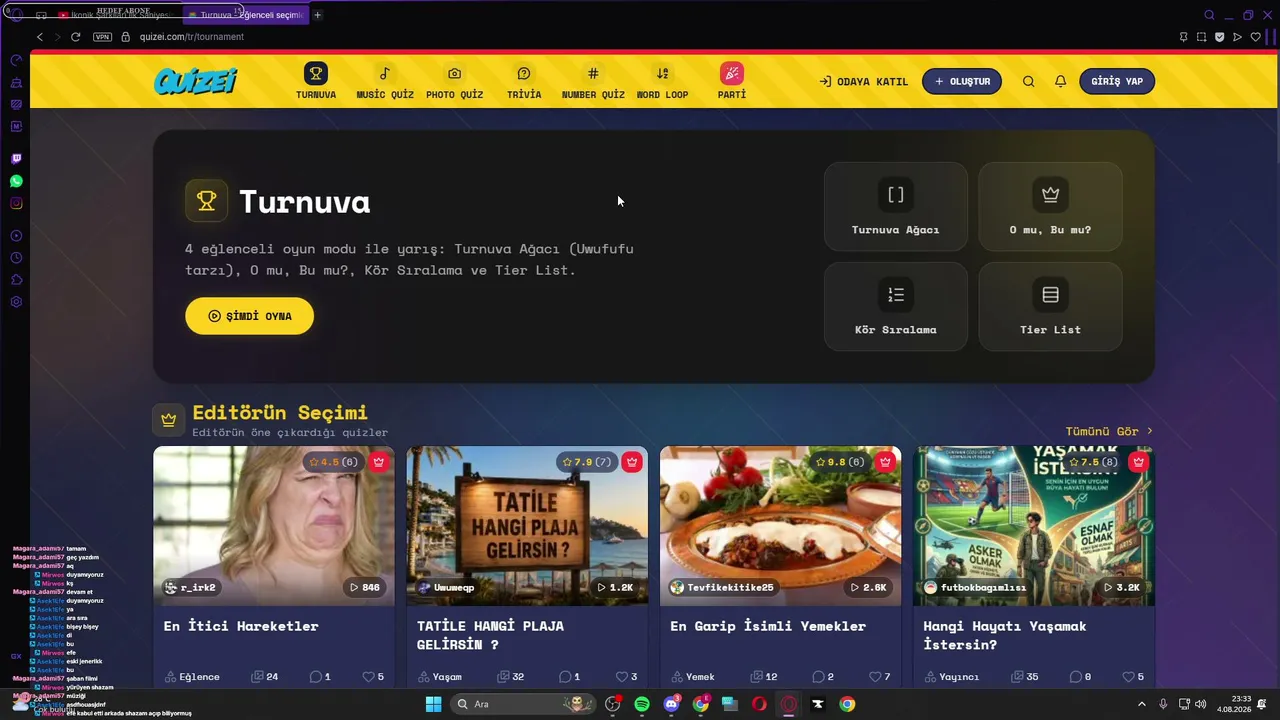Open the Windows Start menu
Image resolution: width=1280 pixels, height=720 pixels.
pos(433,704)
